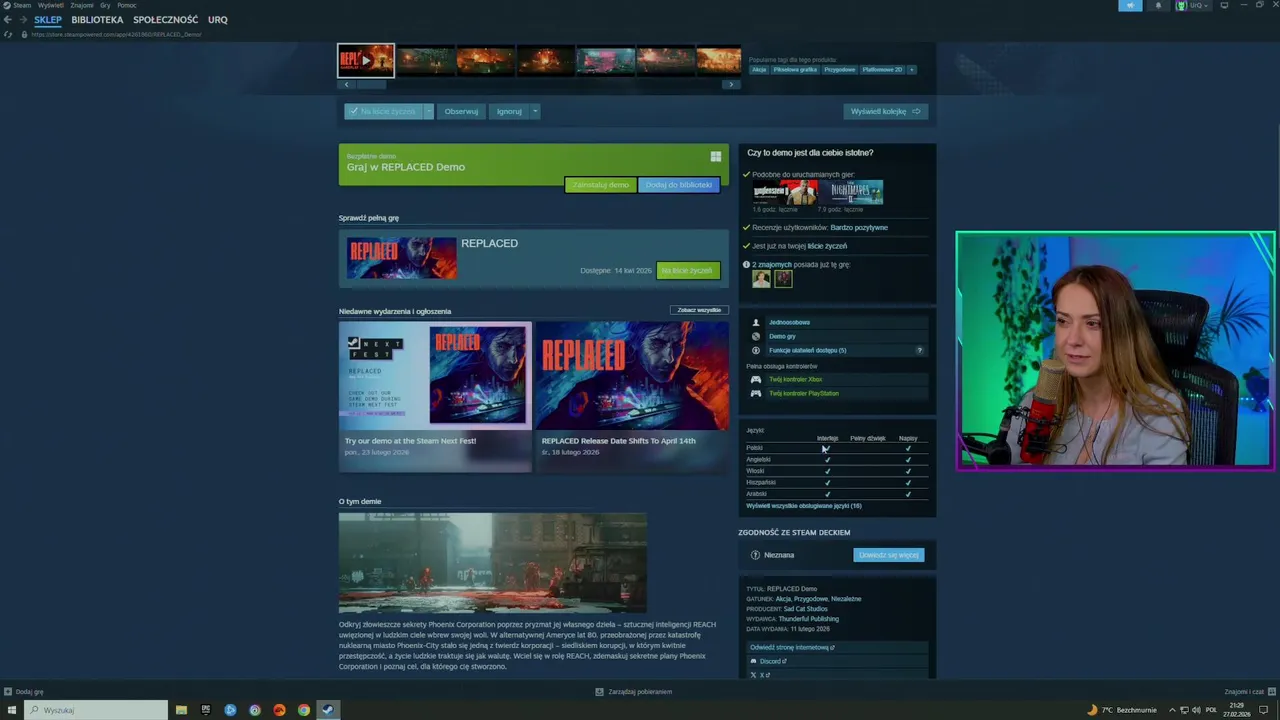The width and height of the screenshot is (1280, 720).
Task: Open weather widget showing 7°C
Action: coord(1122,710)
